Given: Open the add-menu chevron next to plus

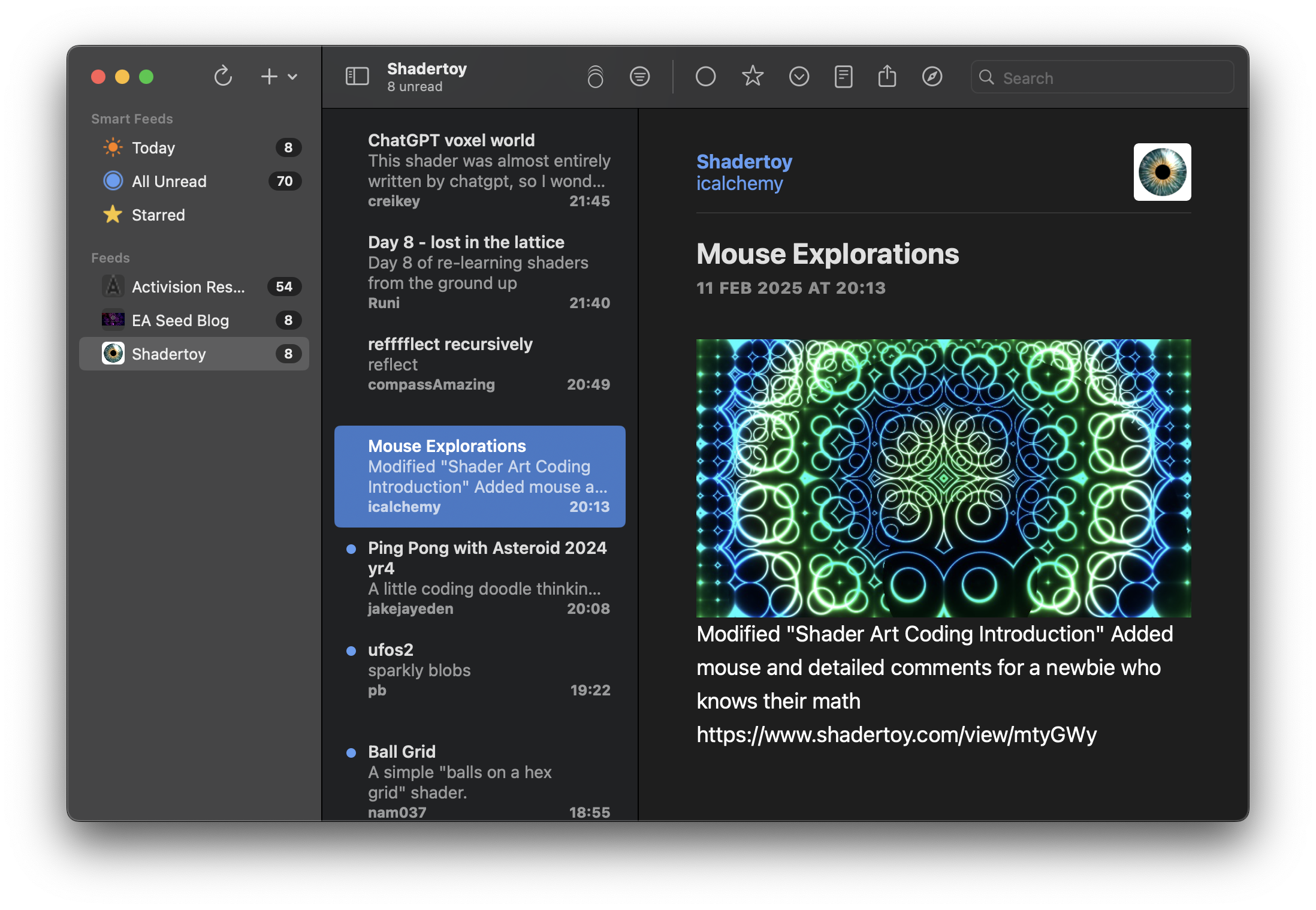Looking at the screenshot, I should [292, 77].
